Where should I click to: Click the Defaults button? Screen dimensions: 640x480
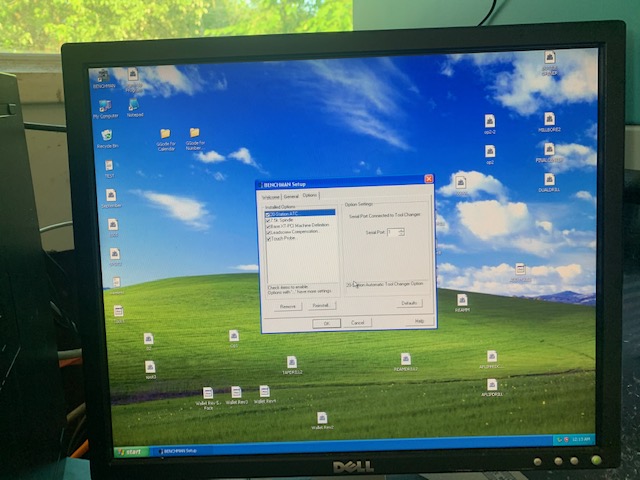click(409, 303)
